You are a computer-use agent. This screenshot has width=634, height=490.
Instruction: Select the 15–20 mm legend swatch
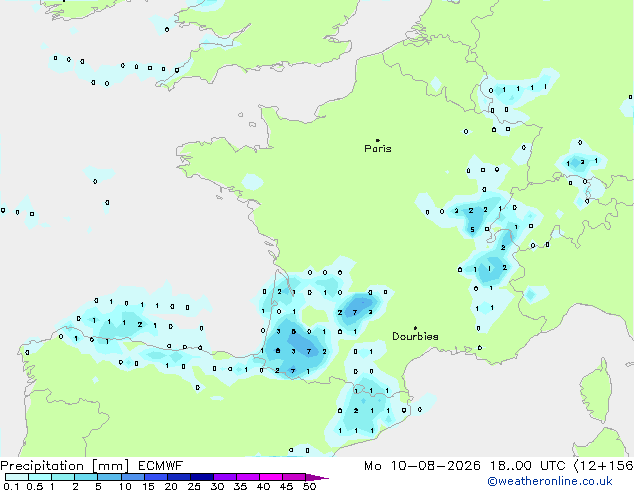point(155,477)
